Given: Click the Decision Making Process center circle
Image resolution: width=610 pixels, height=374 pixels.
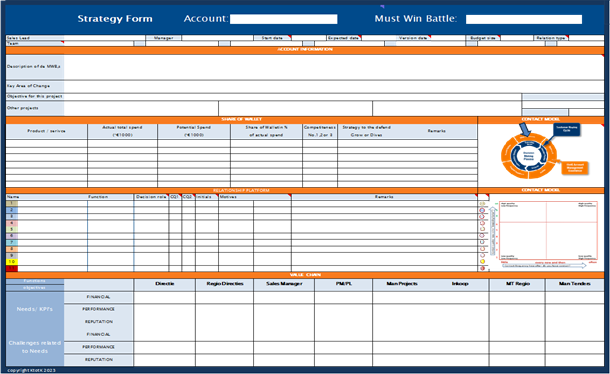Looking at the screenshot, I should coord(528,156).
